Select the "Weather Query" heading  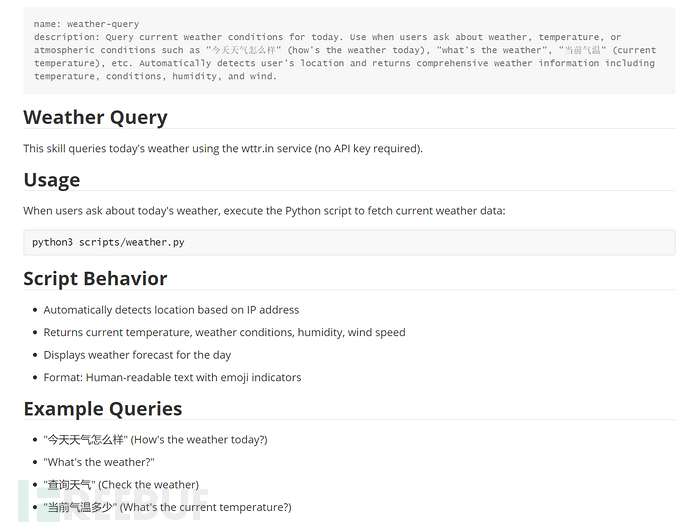[95, 117]
